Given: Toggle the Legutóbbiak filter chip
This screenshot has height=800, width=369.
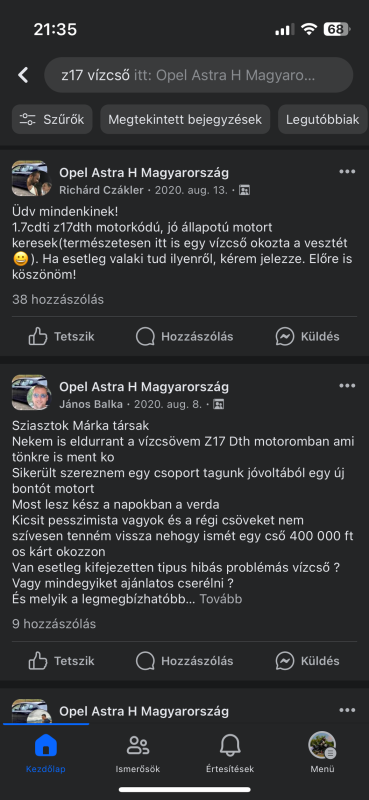Looking at the screenshot, I should 323,119.
